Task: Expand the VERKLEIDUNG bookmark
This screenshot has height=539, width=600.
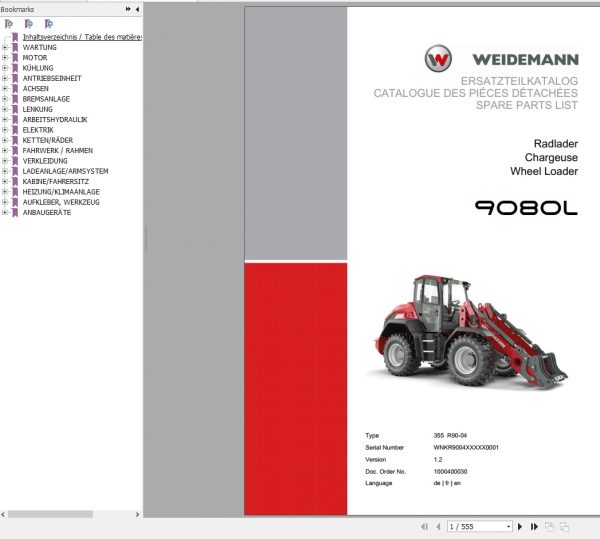Action: [x=5, y=161]
